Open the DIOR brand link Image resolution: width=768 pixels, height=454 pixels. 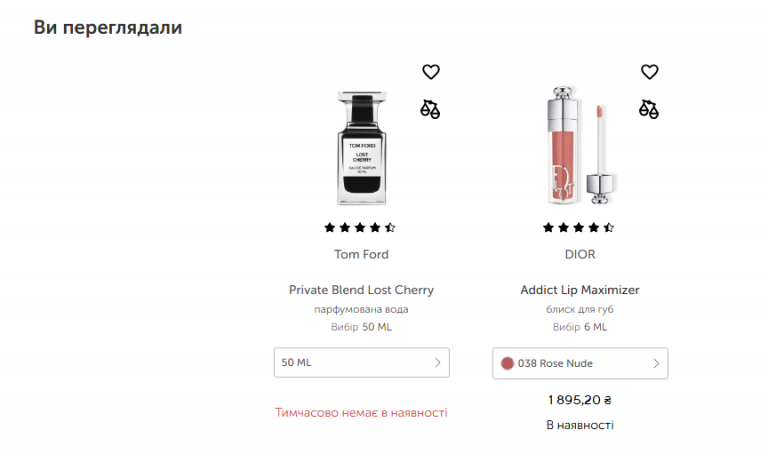(580, 254)
